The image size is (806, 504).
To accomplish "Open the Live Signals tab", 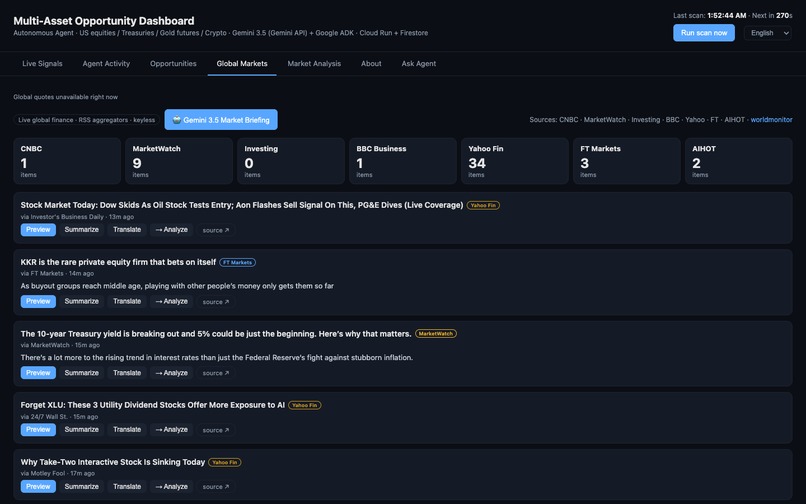I will (x=42, y=64).
